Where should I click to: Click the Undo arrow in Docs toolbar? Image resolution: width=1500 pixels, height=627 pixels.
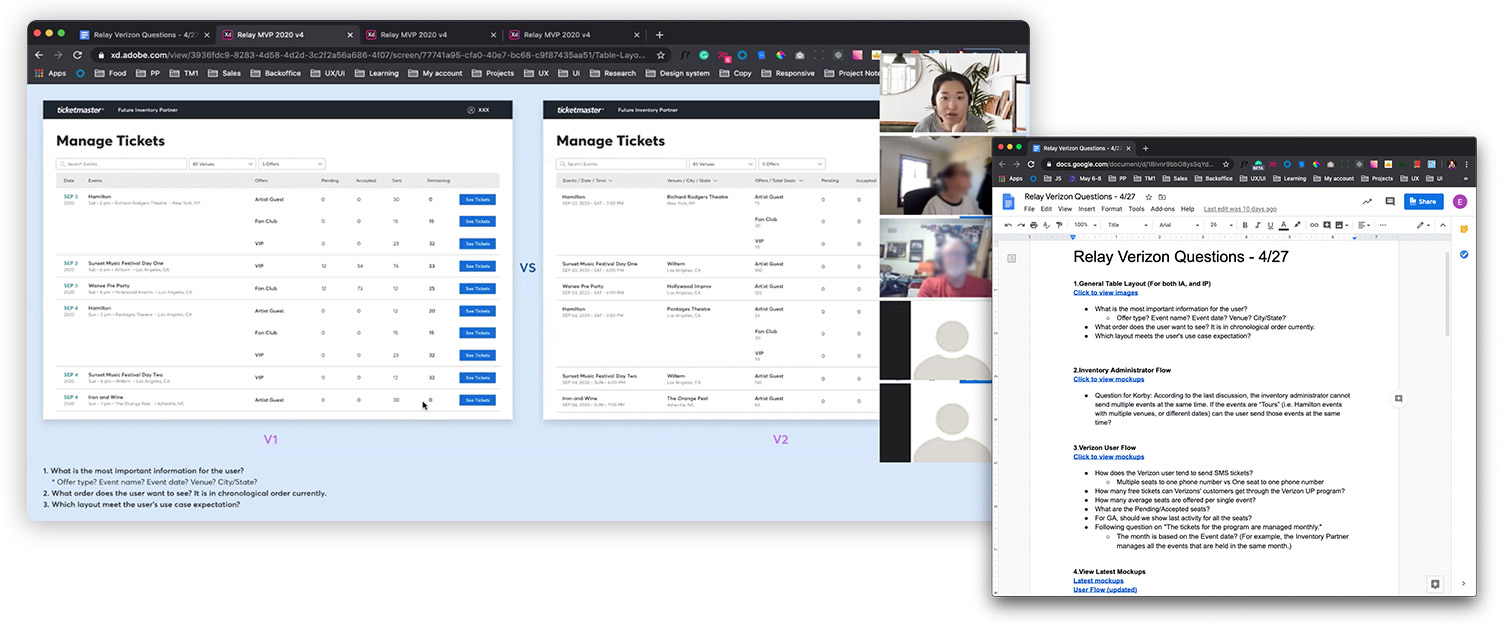point(1008,225)
